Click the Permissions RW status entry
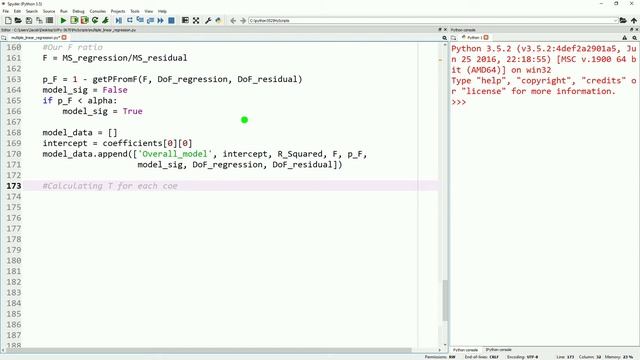640x360 pixels. pos(440,357)
